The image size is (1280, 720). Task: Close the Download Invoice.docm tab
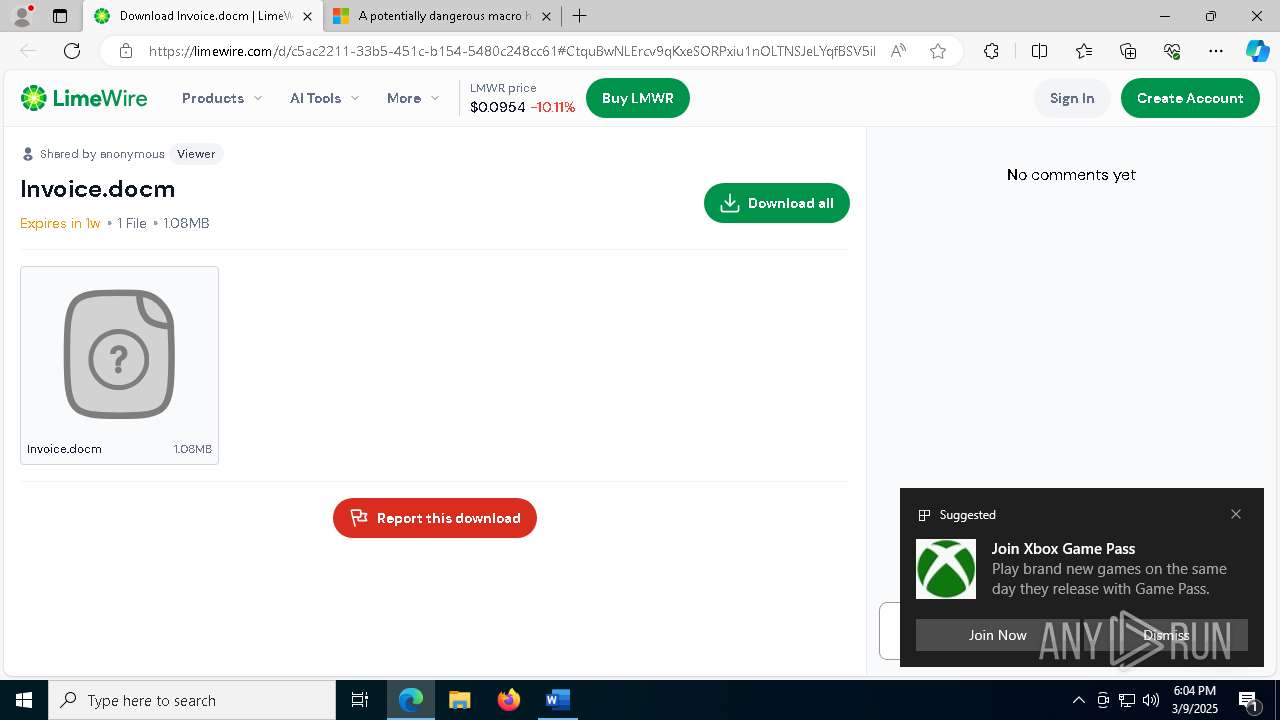tap(307, 16)
